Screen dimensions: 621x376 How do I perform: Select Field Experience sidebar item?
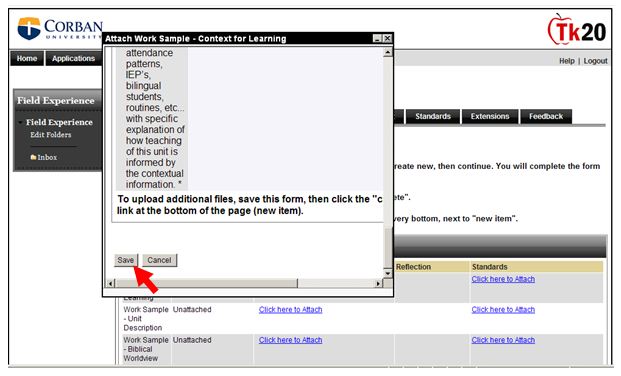tap(59, 122)
